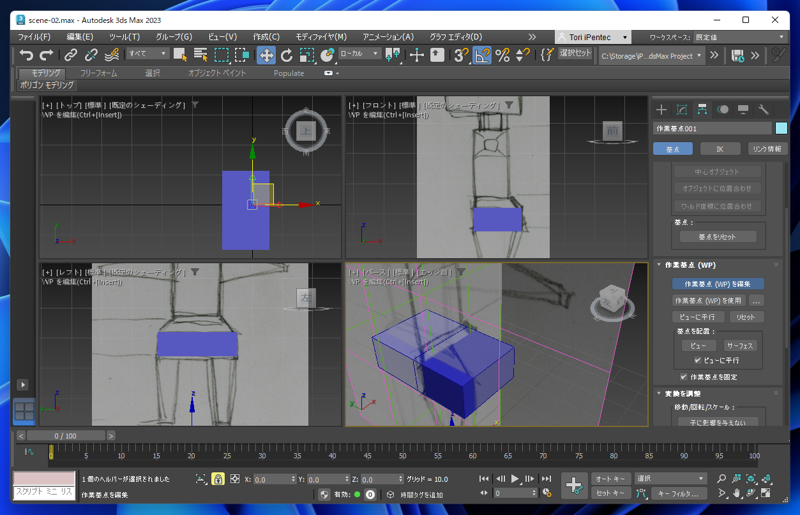The width and height of the screenshot is (800, 515).
Task: Click 作業基点 (WP) を使用 button
Action: [708, 301]
